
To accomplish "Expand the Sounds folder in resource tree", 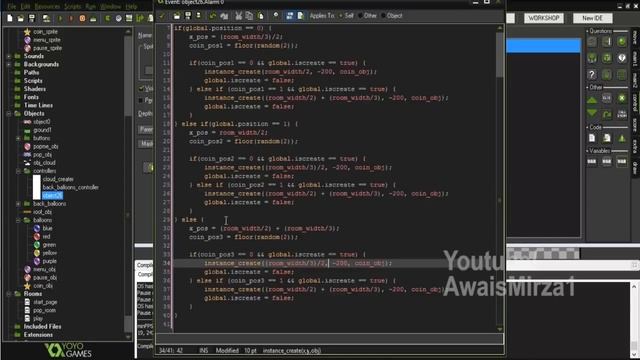I will 9,56.
